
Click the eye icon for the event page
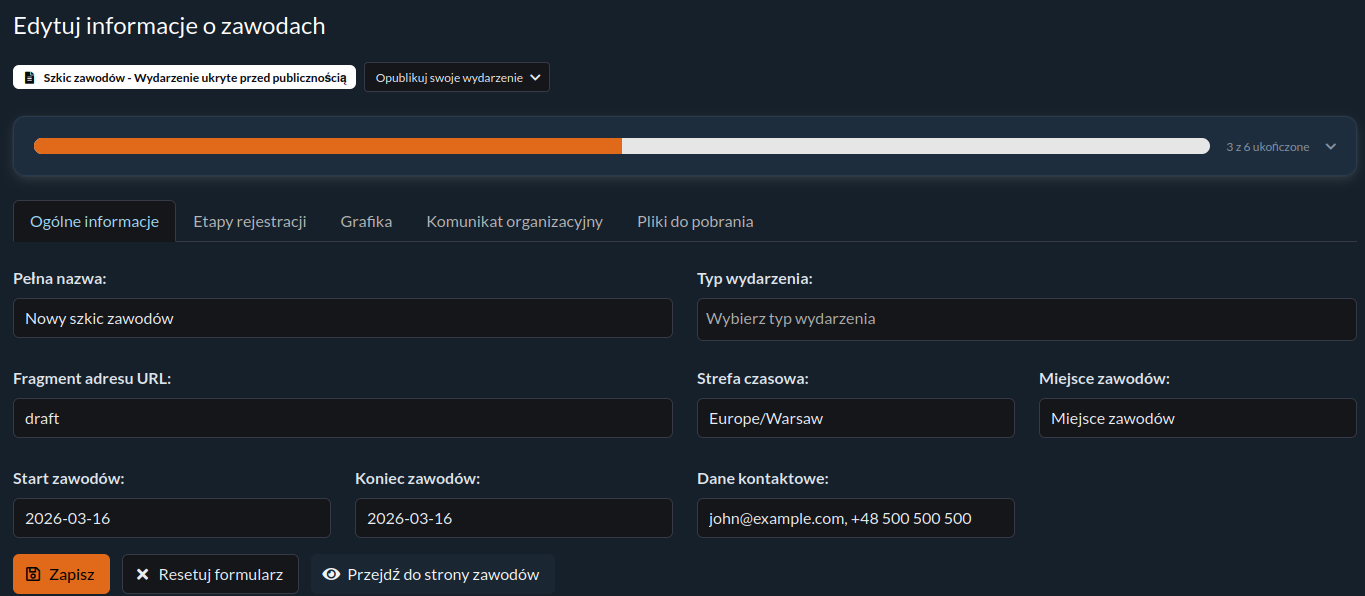click(x=331, y=574)
